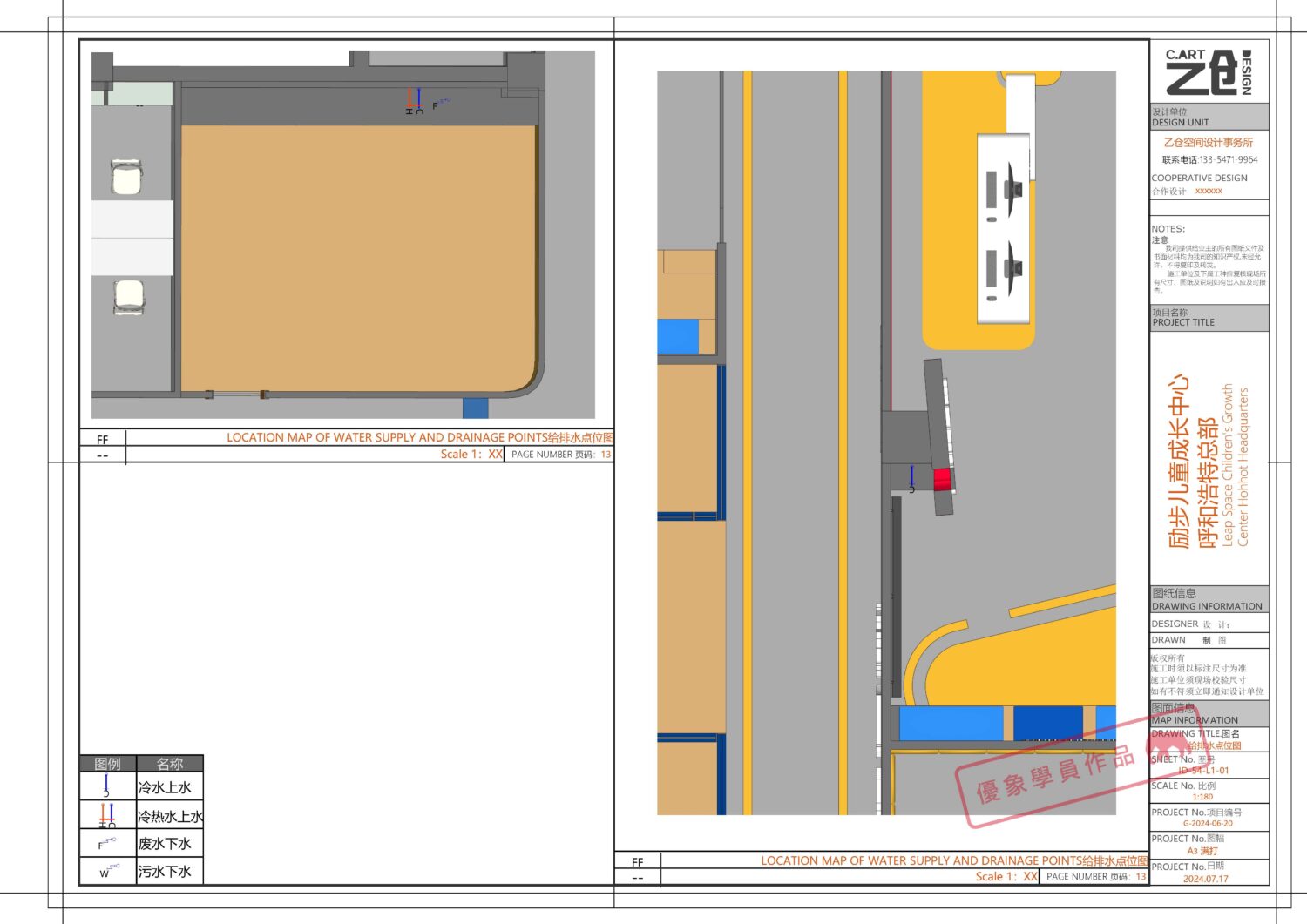Select the left drawing's LOCATION MAP title
Screen dimensions: 1307x924
pos(419,437)
